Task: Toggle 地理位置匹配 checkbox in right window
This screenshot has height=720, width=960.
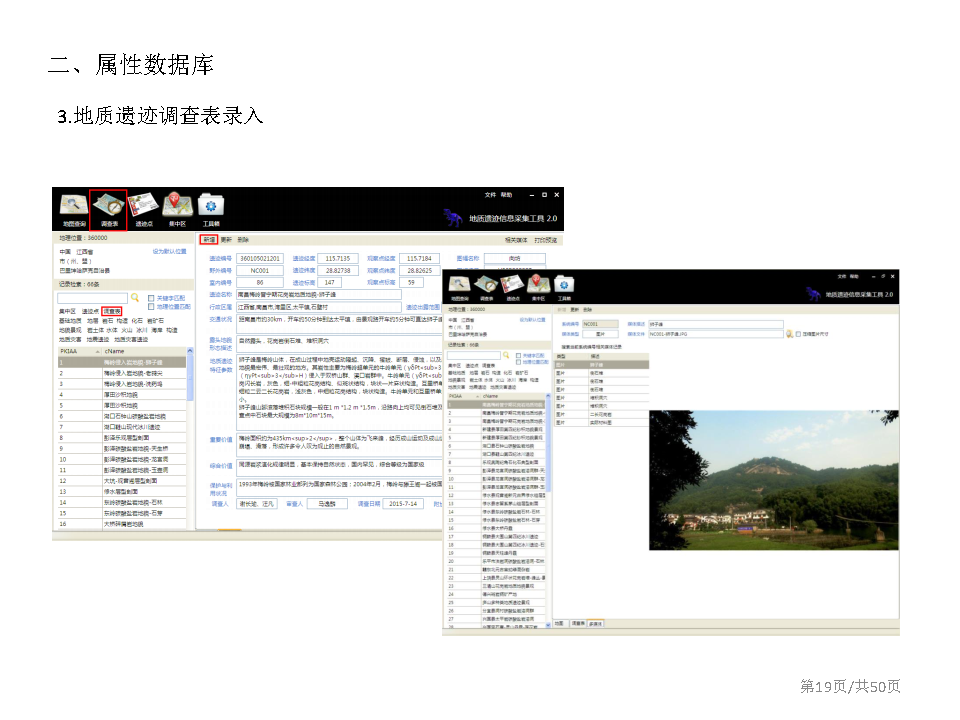Action: 519,362
